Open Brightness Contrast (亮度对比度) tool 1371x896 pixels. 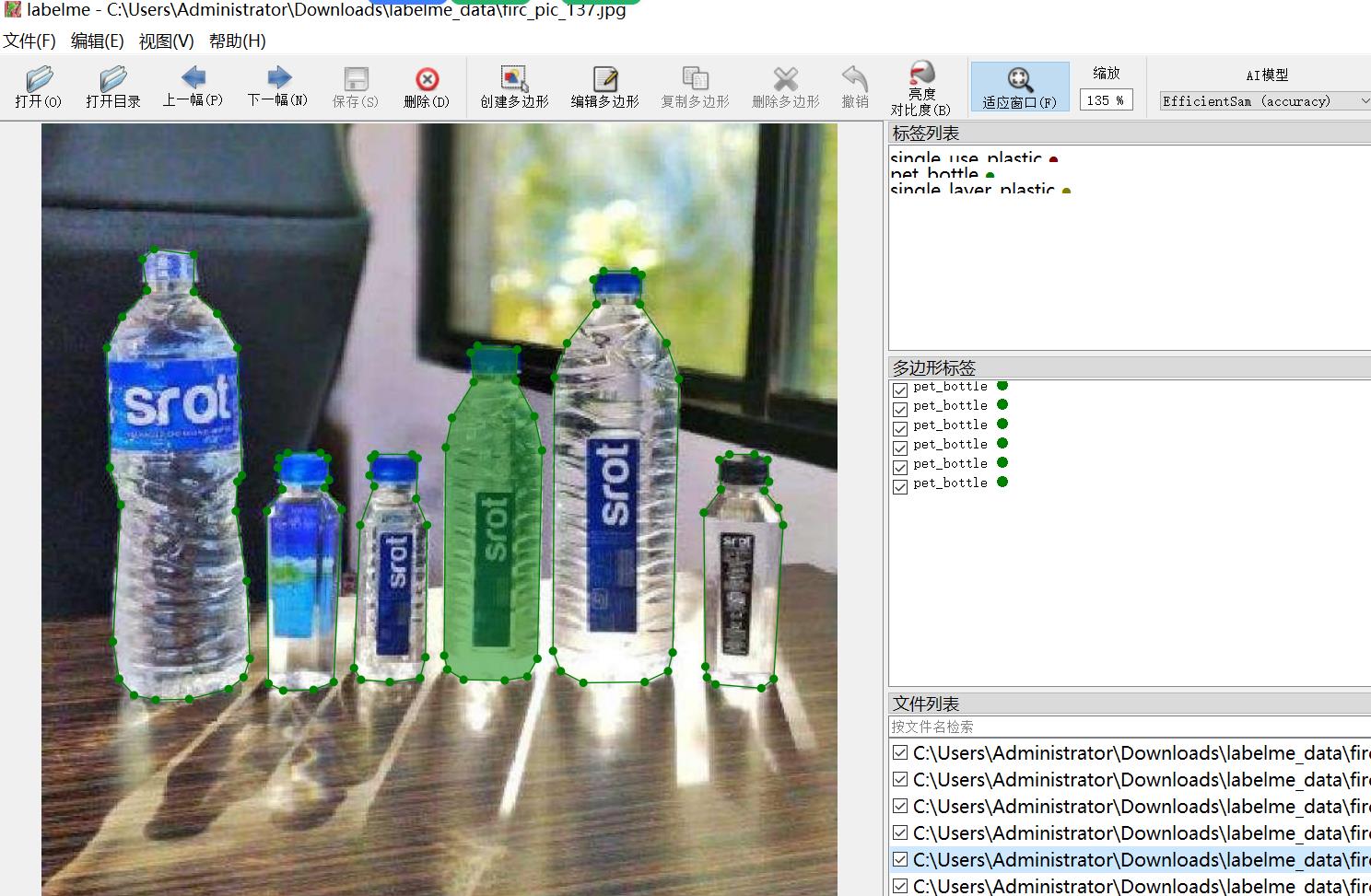click(920, 88)
